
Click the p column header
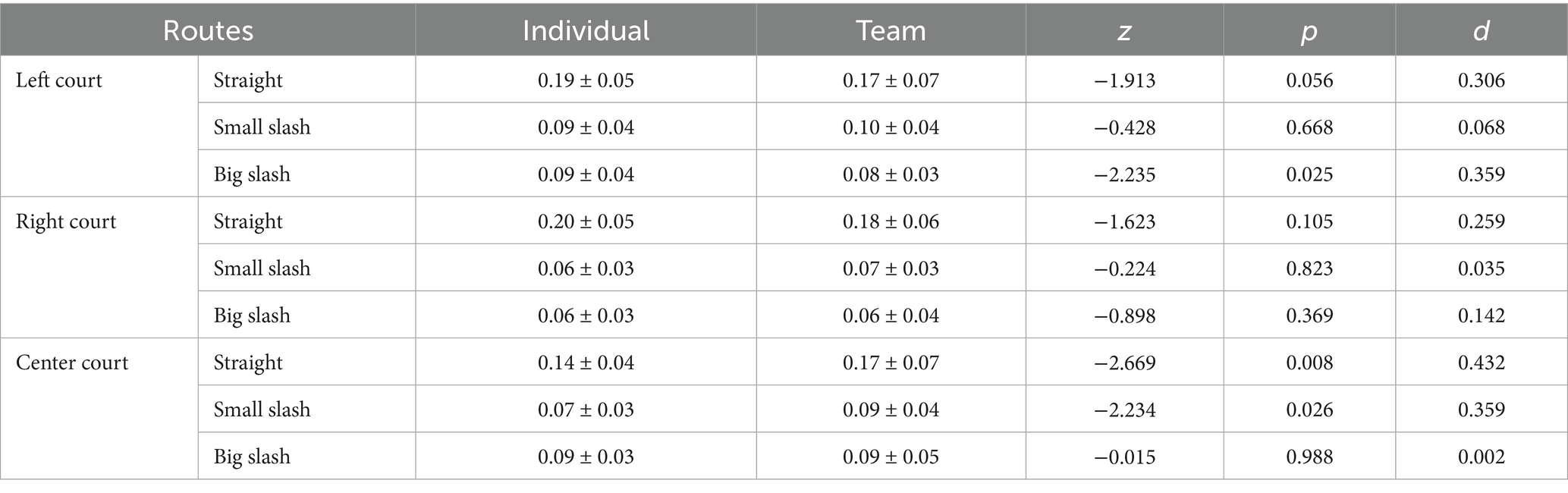[x=1309, y=31]
